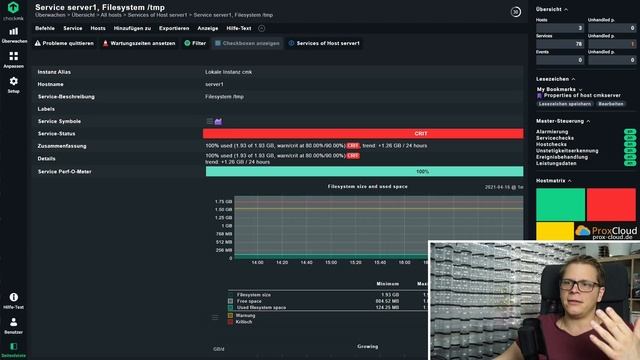640x360 pixels.
Task: Click the Service Perf-O-Meter 100% bar
Action: pos(364,171)
